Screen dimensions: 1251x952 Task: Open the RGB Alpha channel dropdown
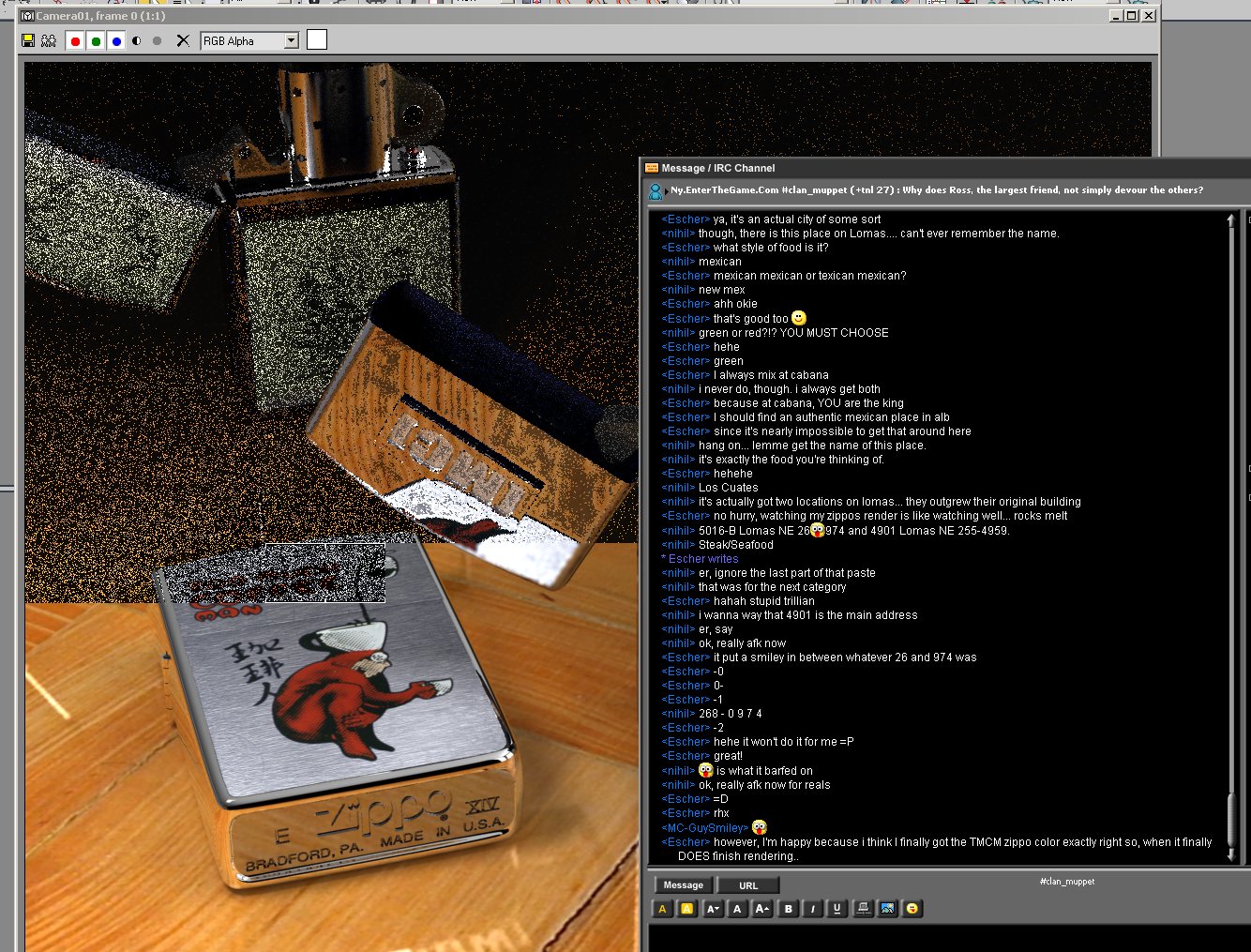tap(291, 40)
